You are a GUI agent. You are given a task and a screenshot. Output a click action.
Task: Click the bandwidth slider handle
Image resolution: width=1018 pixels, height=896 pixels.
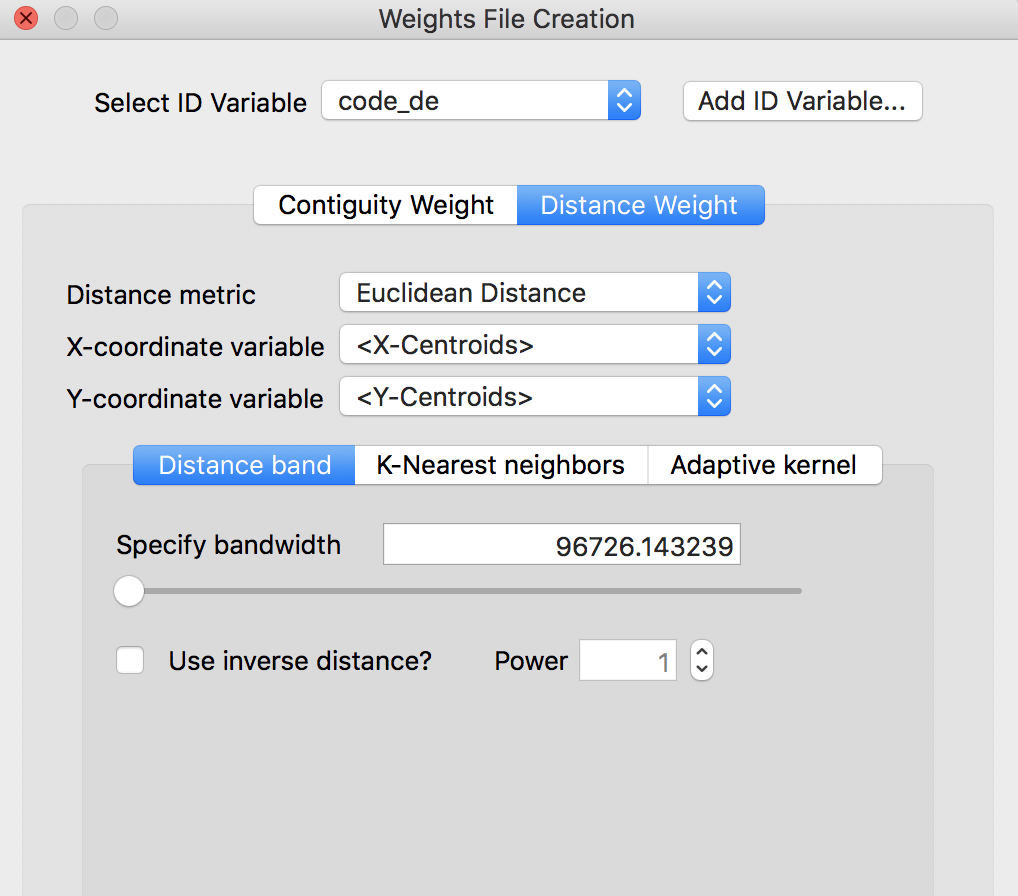pos(128,591)
